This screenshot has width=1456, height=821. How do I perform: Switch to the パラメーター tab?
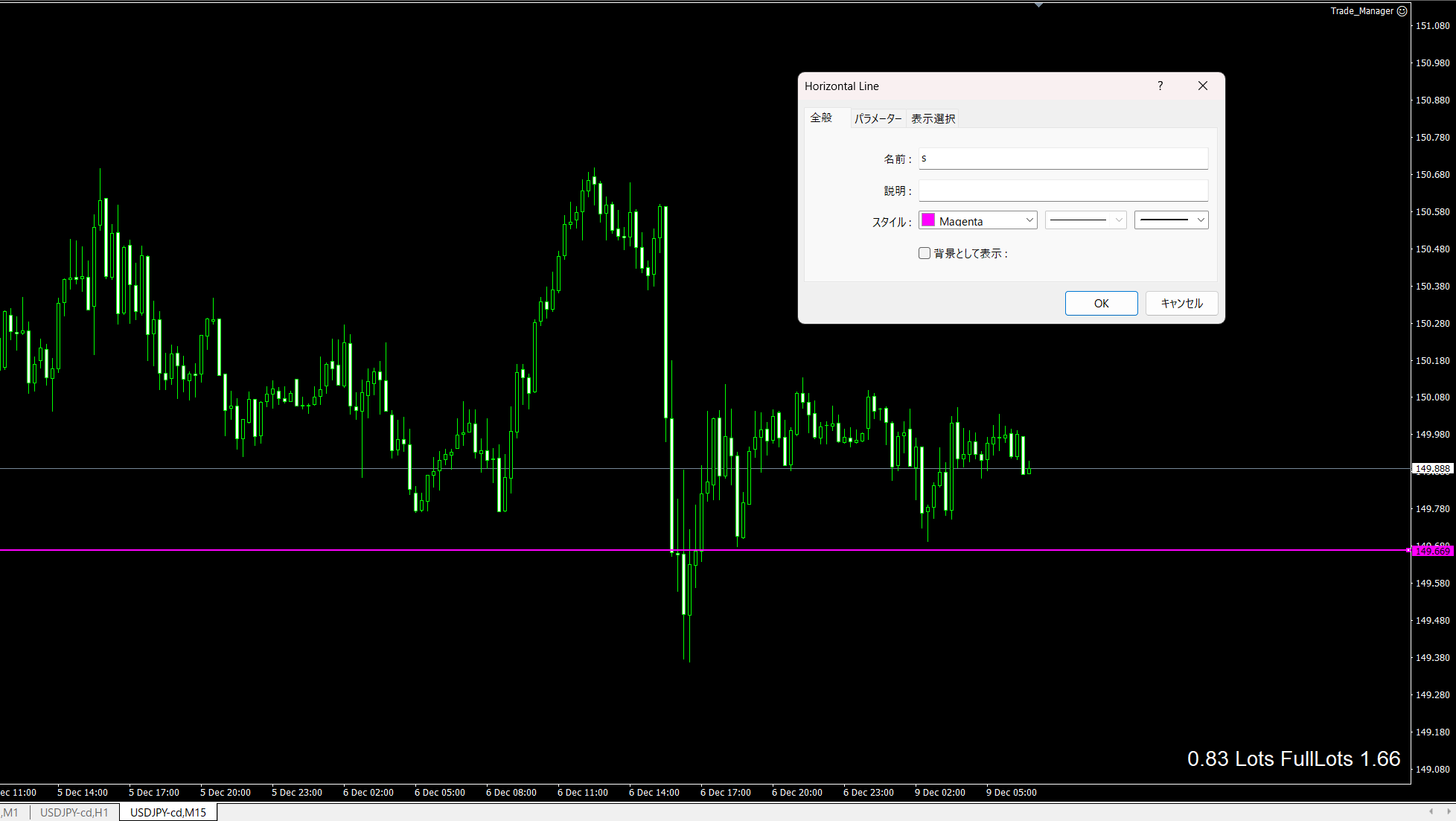pyautogui.click(x=878, y=118)
